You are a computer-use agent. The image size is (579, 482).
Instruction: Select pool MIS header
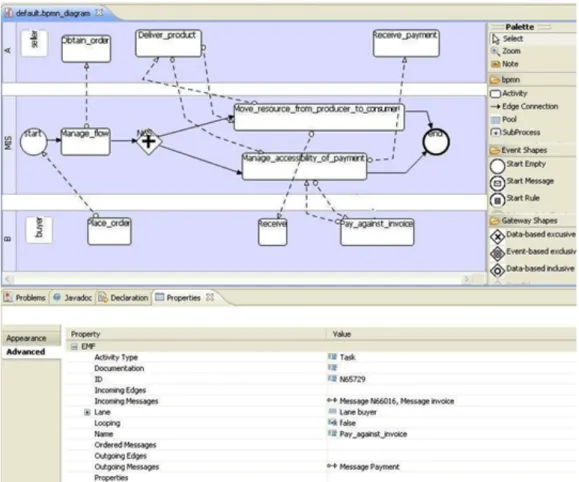click(9, 144)
